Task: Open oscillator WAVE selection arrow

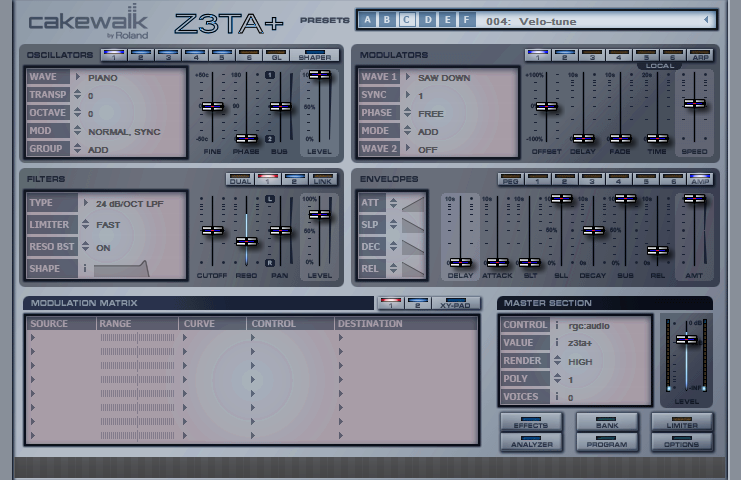Action: coord(78,77)
